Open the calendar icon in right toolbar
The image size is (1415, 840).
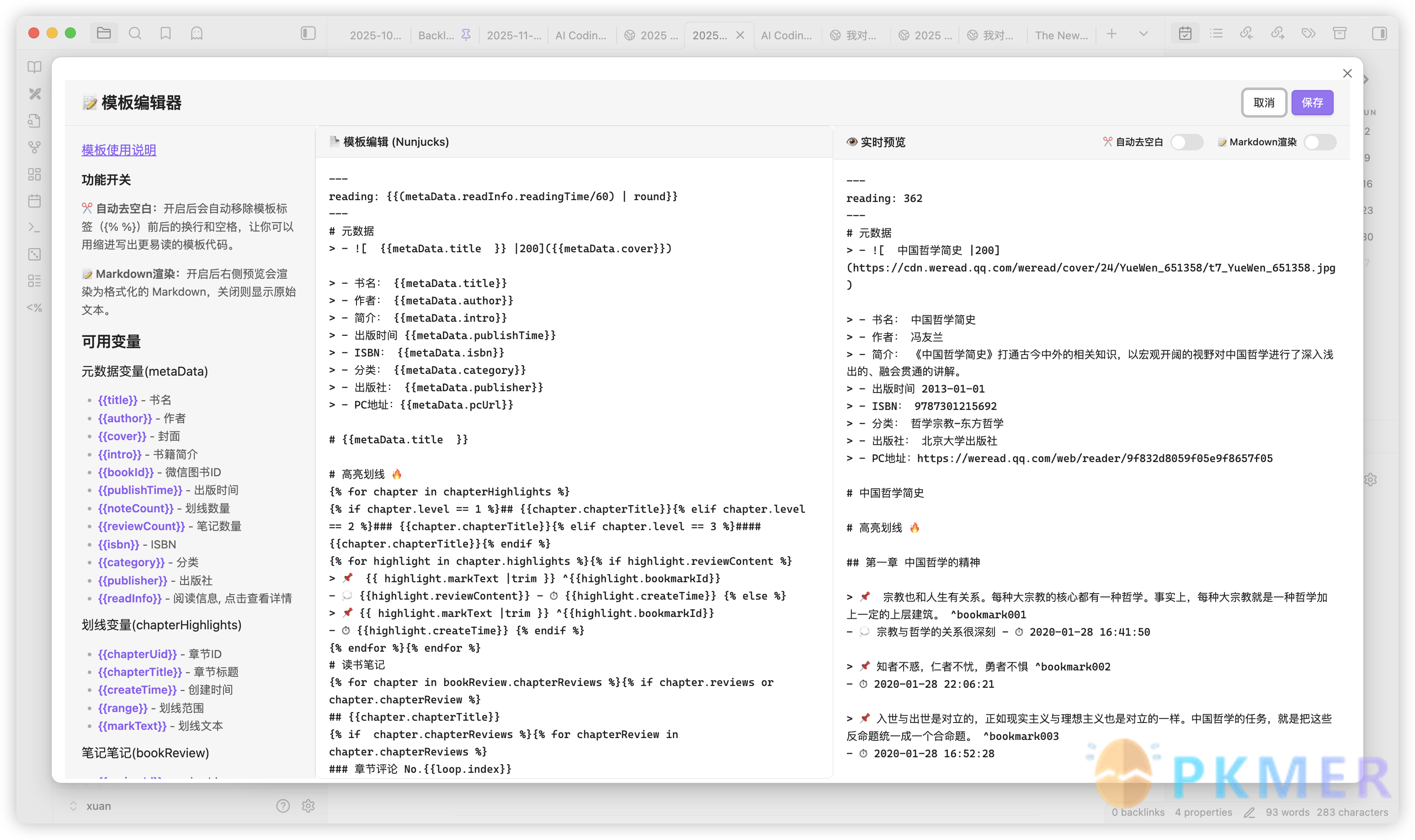tap(1185, 33)
